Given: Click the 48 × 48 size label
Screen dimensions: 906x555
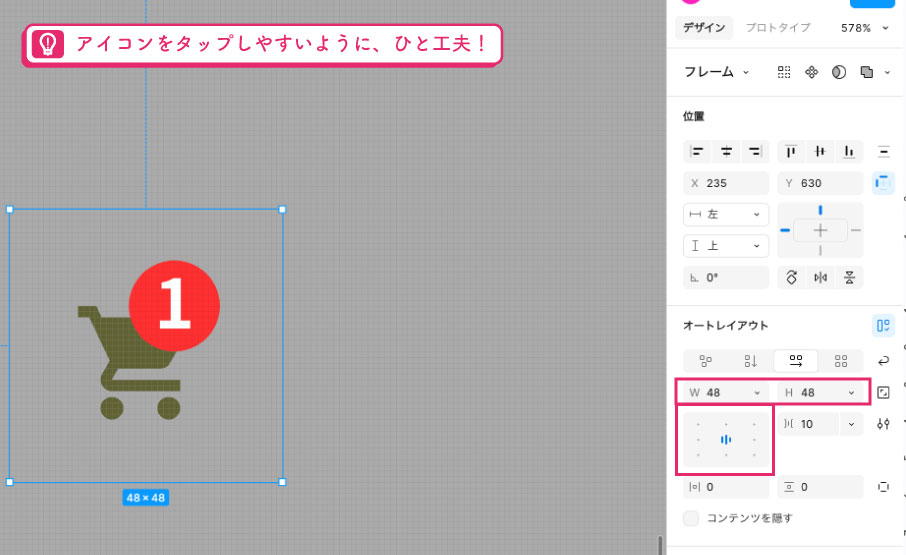Looking at the screenshot, I should [x=146, y=497].
